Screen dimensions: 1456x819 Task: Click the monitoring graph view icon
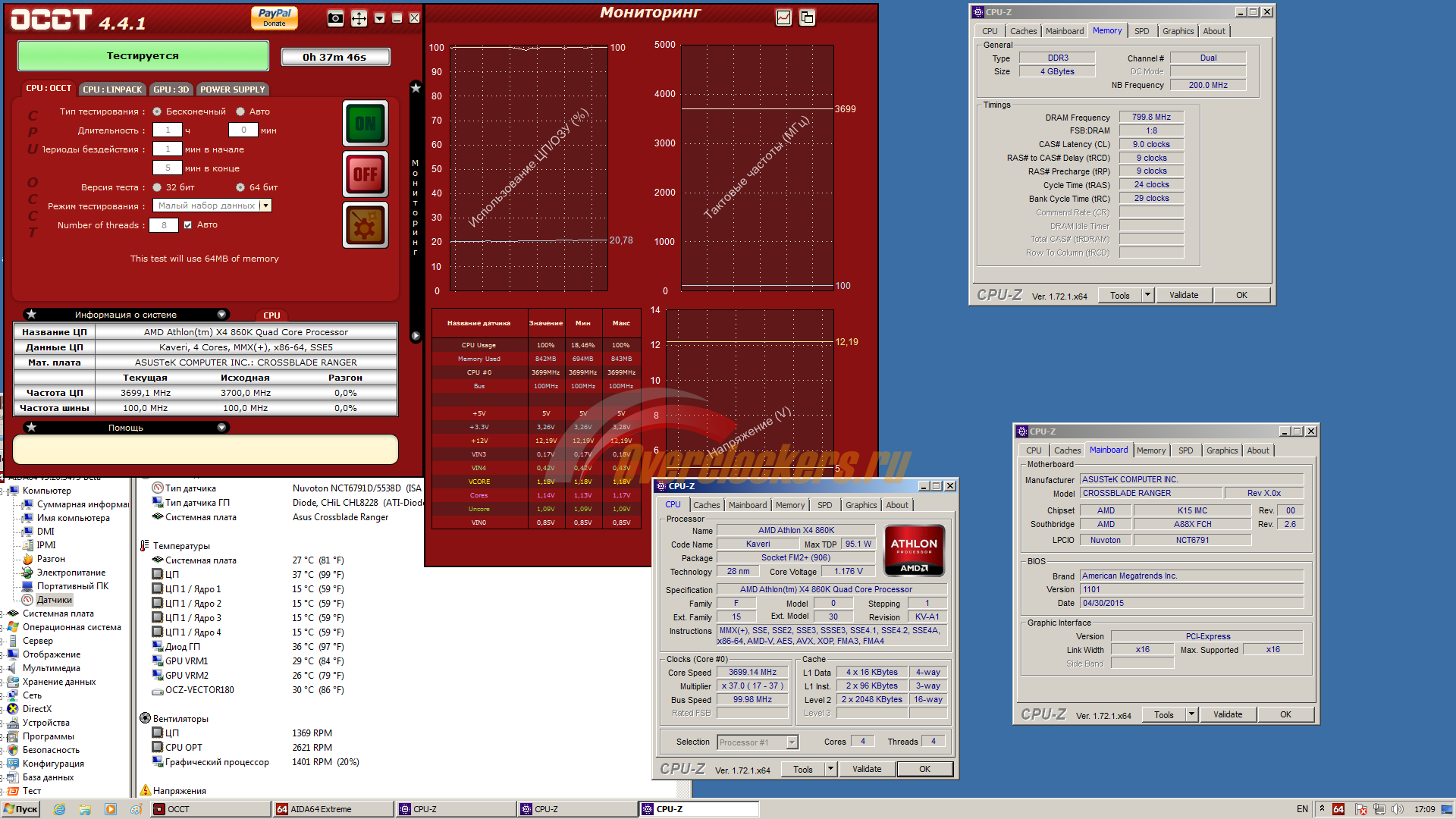point(784,17)
